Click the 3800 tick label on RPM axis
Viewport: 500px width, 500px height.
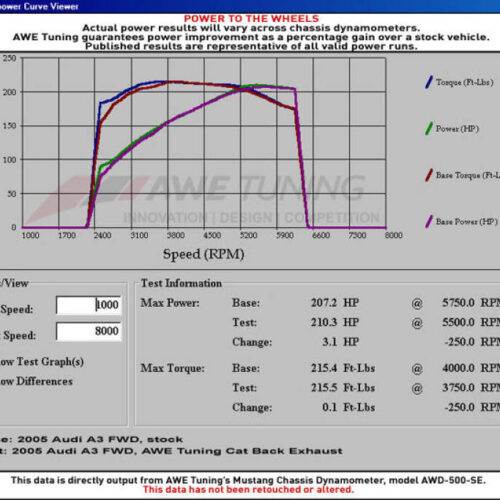point(176,235)
